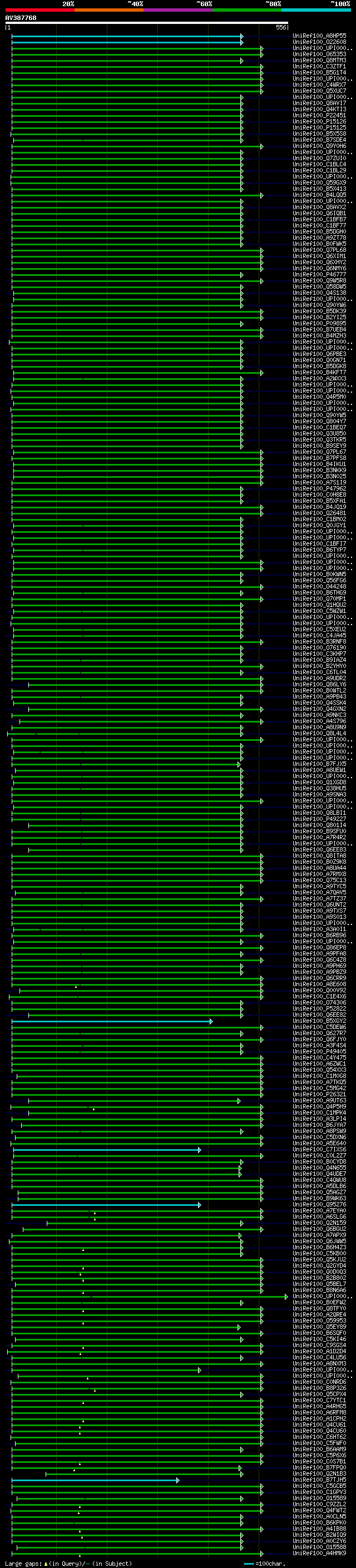356x1568 pixels.
Task: Click the cyan ~100% legend segment
Action: click(316, 10)
